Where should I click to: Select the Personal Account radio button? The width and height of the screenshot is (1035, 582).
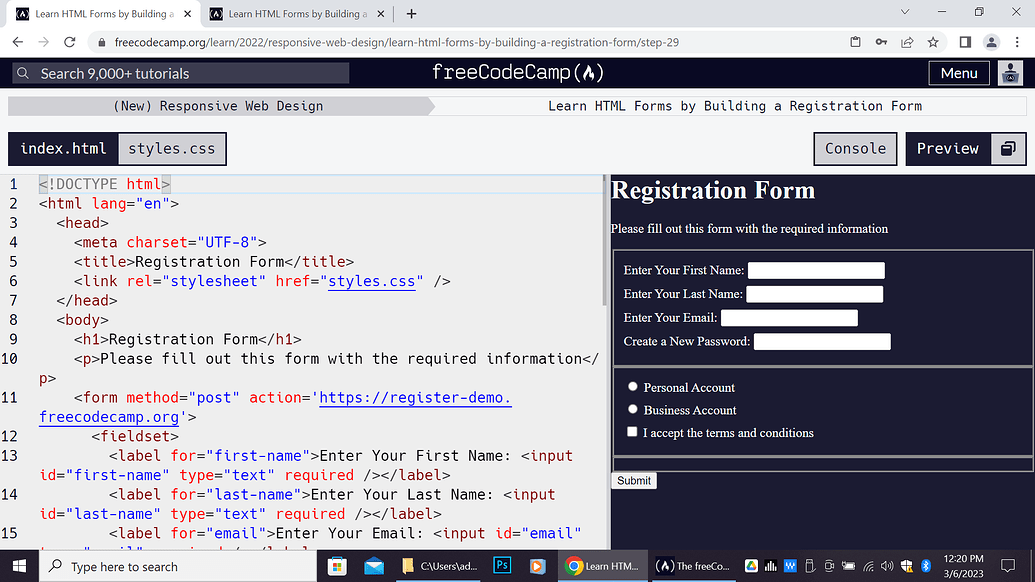pyautogui.click(x=632, y=386)
